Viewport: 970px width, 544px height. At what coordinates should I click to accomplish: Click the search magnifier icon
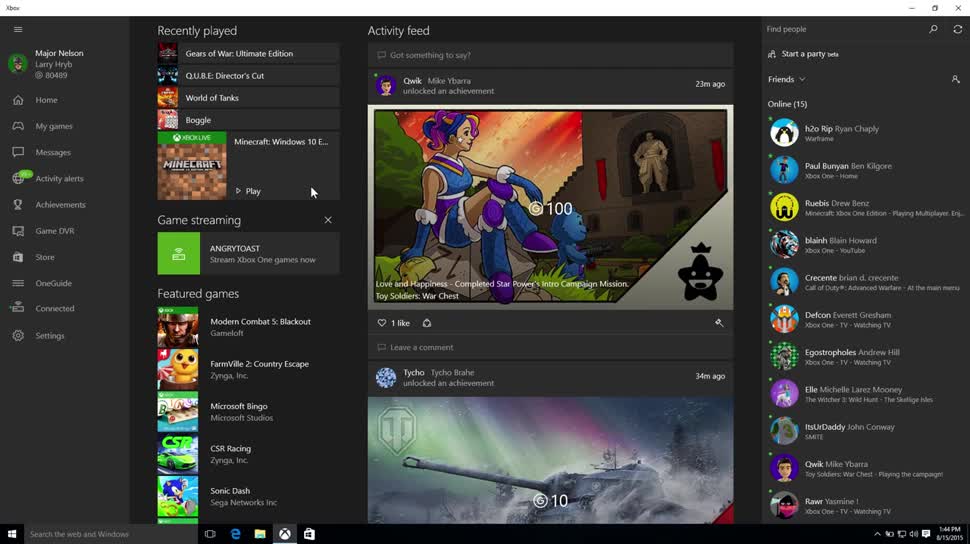[x=934, y=29]
